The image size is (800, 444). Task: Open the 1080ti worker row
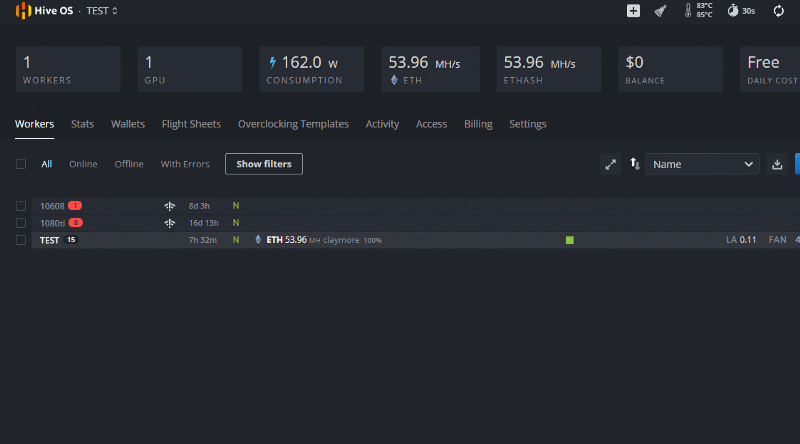52,223
